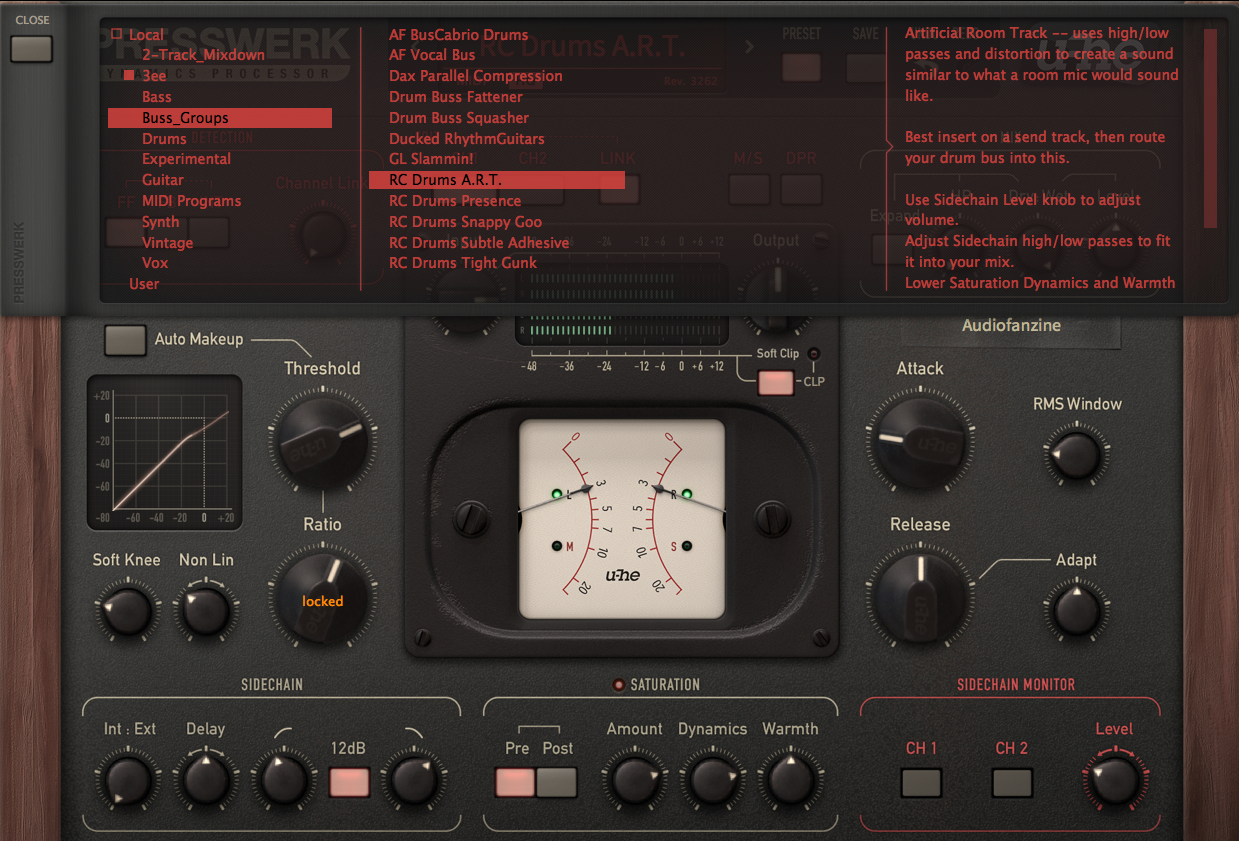Click the compression curve graph display
The width and height of the screenshot is (1239, 841).
click(165, 455)
